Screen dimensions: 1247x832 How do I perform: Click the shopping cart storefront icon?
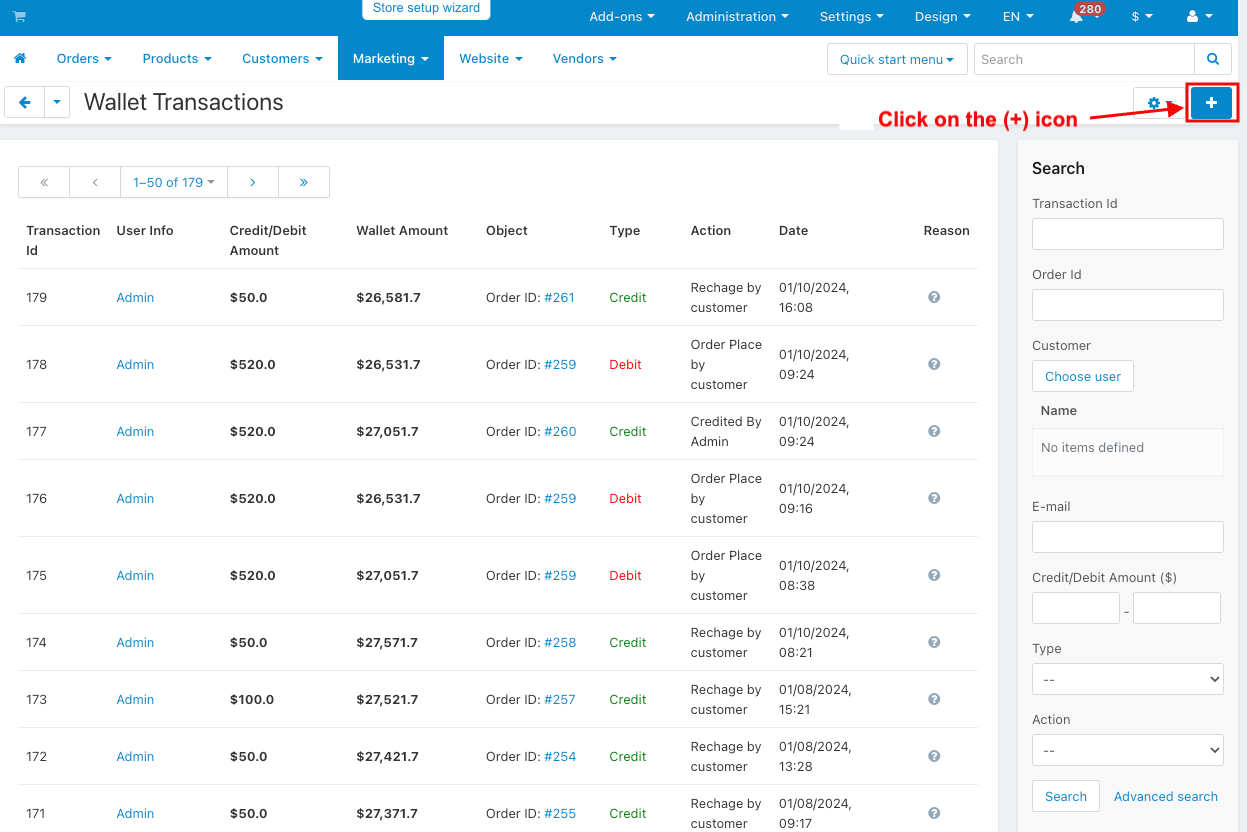[19, 17]
